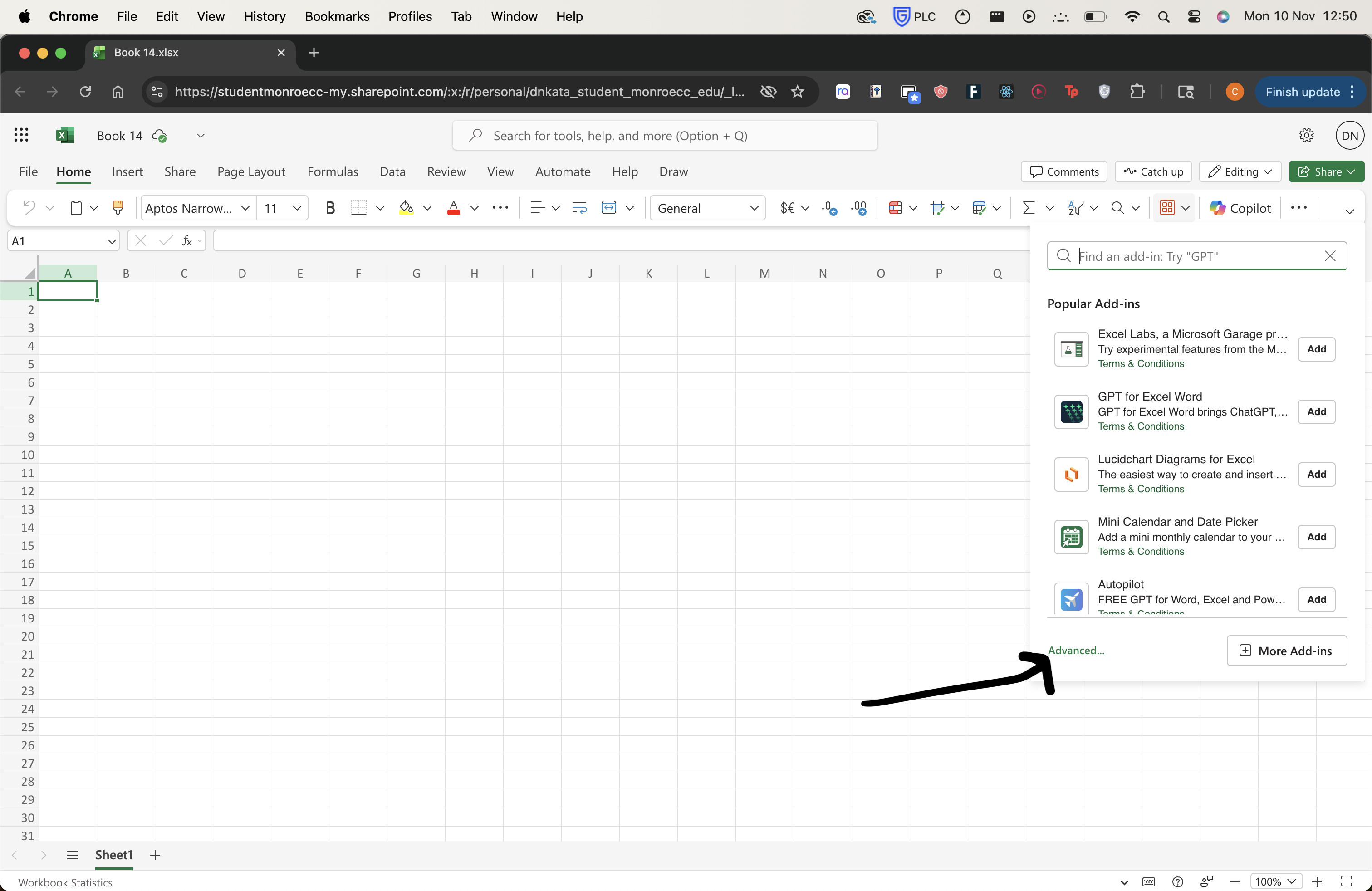Click the Find magnifying glass icon

point(1118,207)
